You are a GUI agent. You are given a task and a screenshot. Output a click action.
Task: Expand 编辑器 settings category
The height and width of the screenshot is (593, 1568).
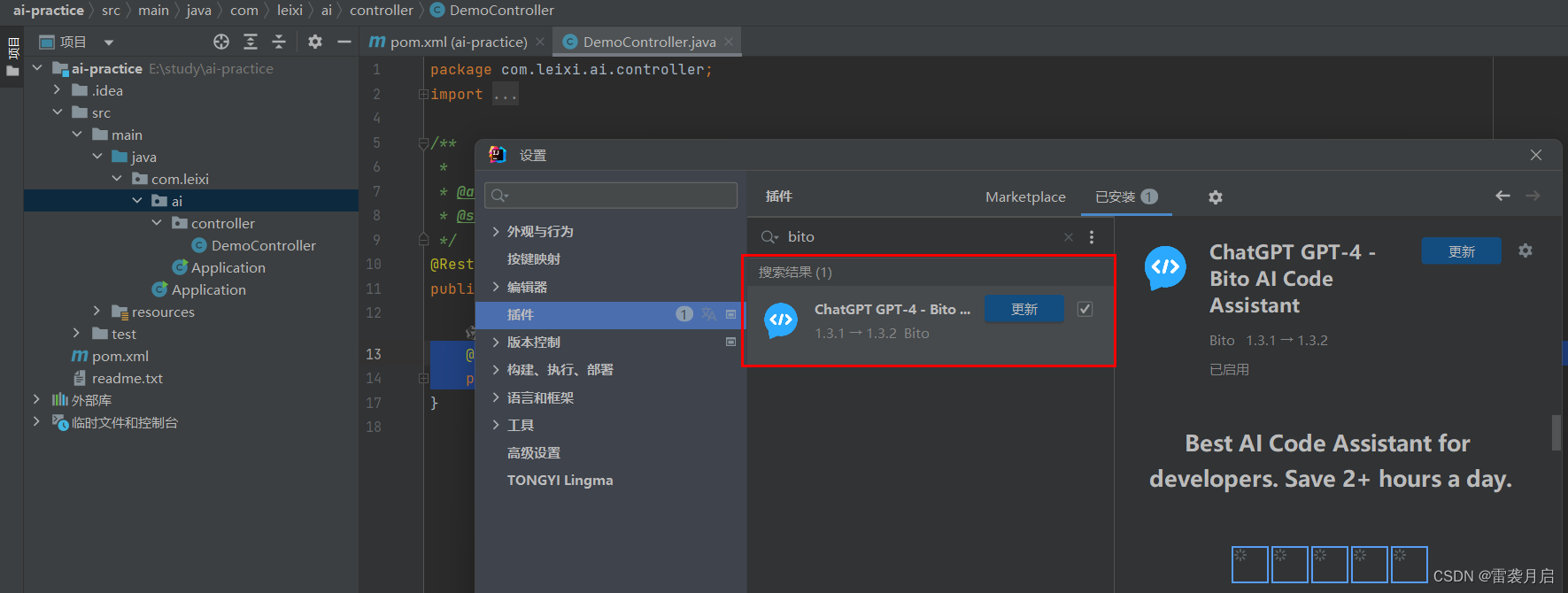[x=496, y=287]
